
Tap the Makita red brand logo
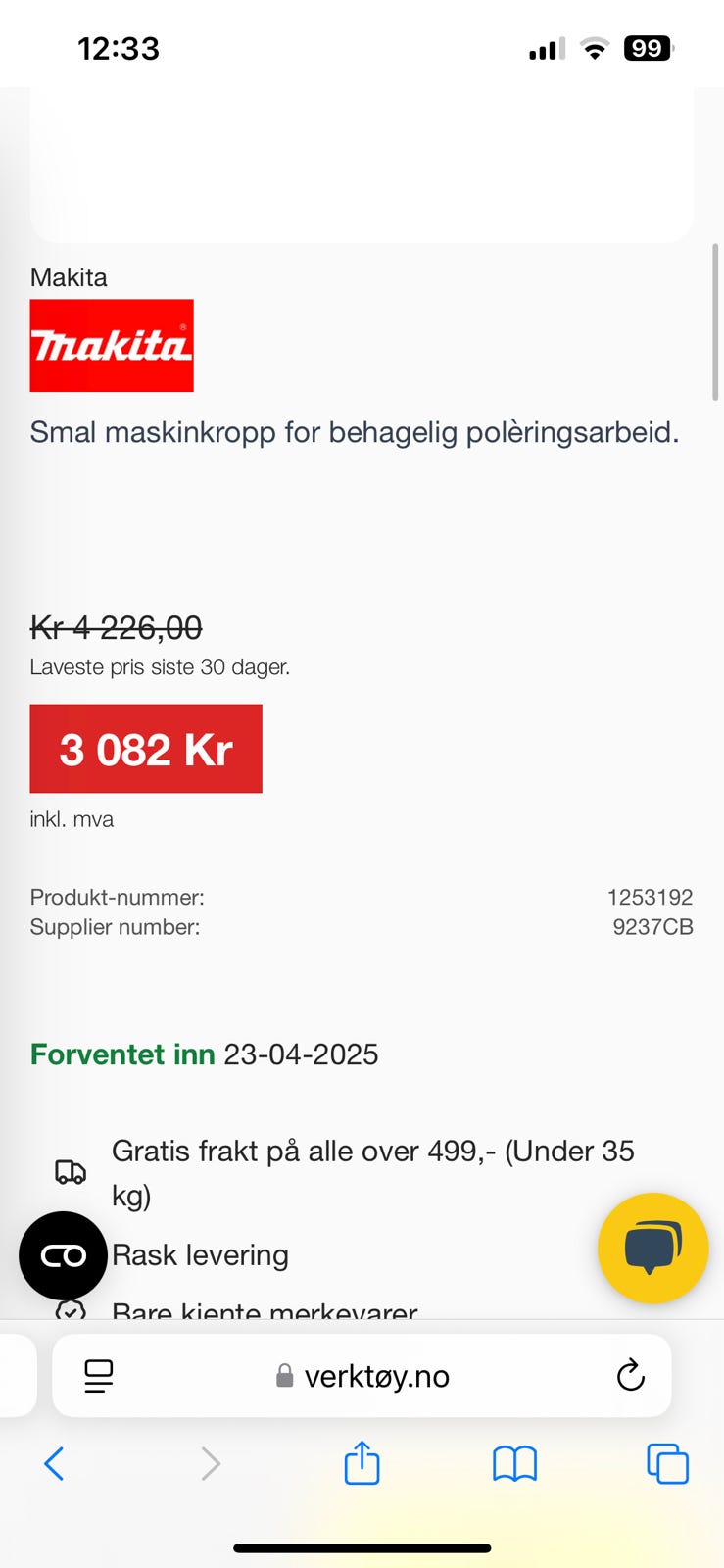tap(112, 345)
